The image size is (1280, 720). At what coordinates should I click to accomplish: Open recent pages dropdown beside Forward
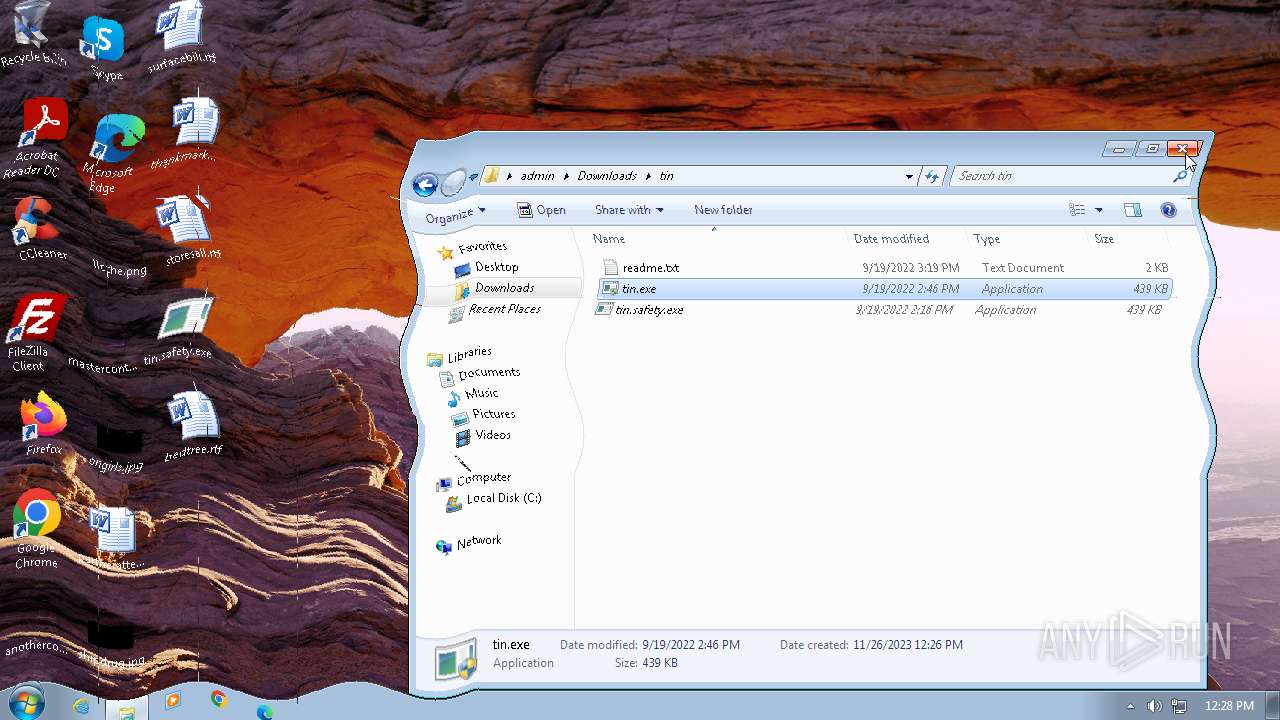pyautogui.click(x=473, y=178)
